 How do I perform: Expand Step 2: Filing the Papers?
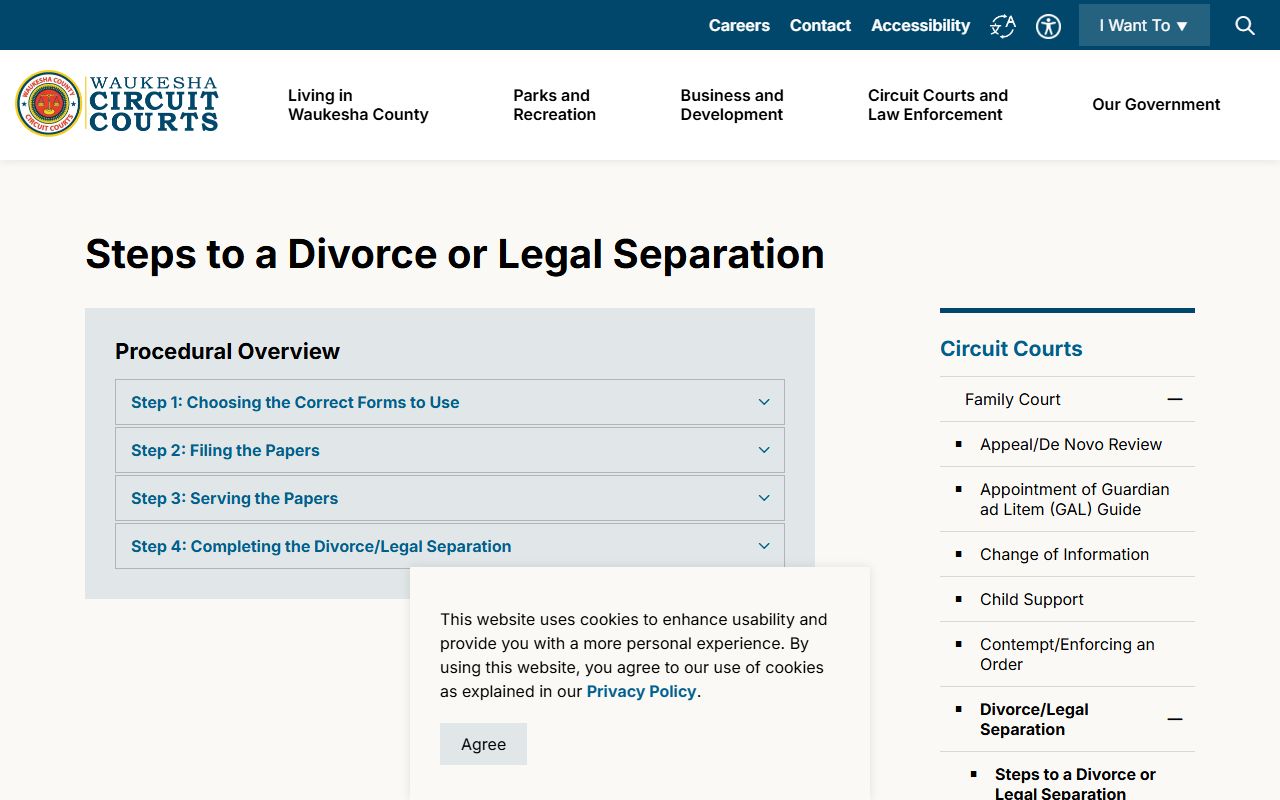(x=450, y=450)
